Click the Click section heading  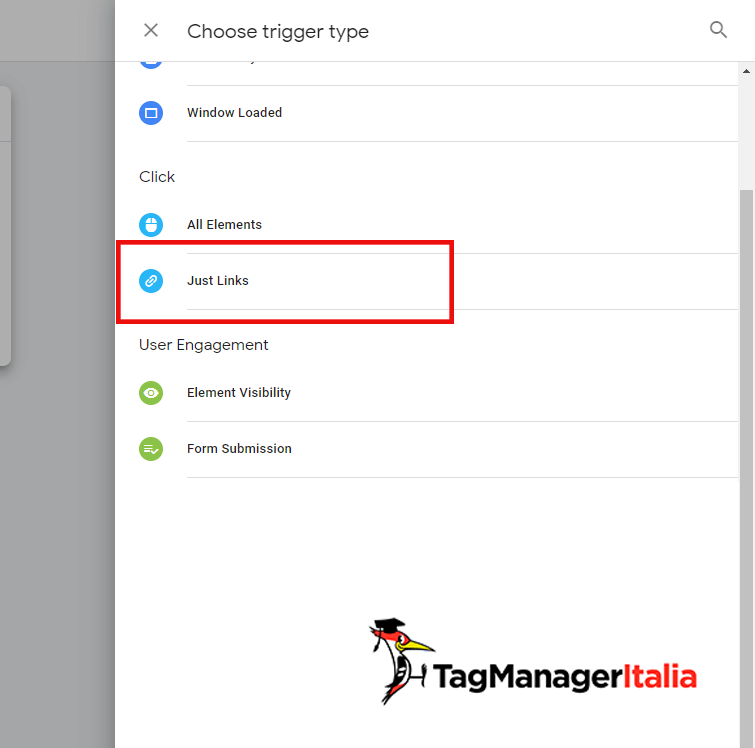coord(157,177)
